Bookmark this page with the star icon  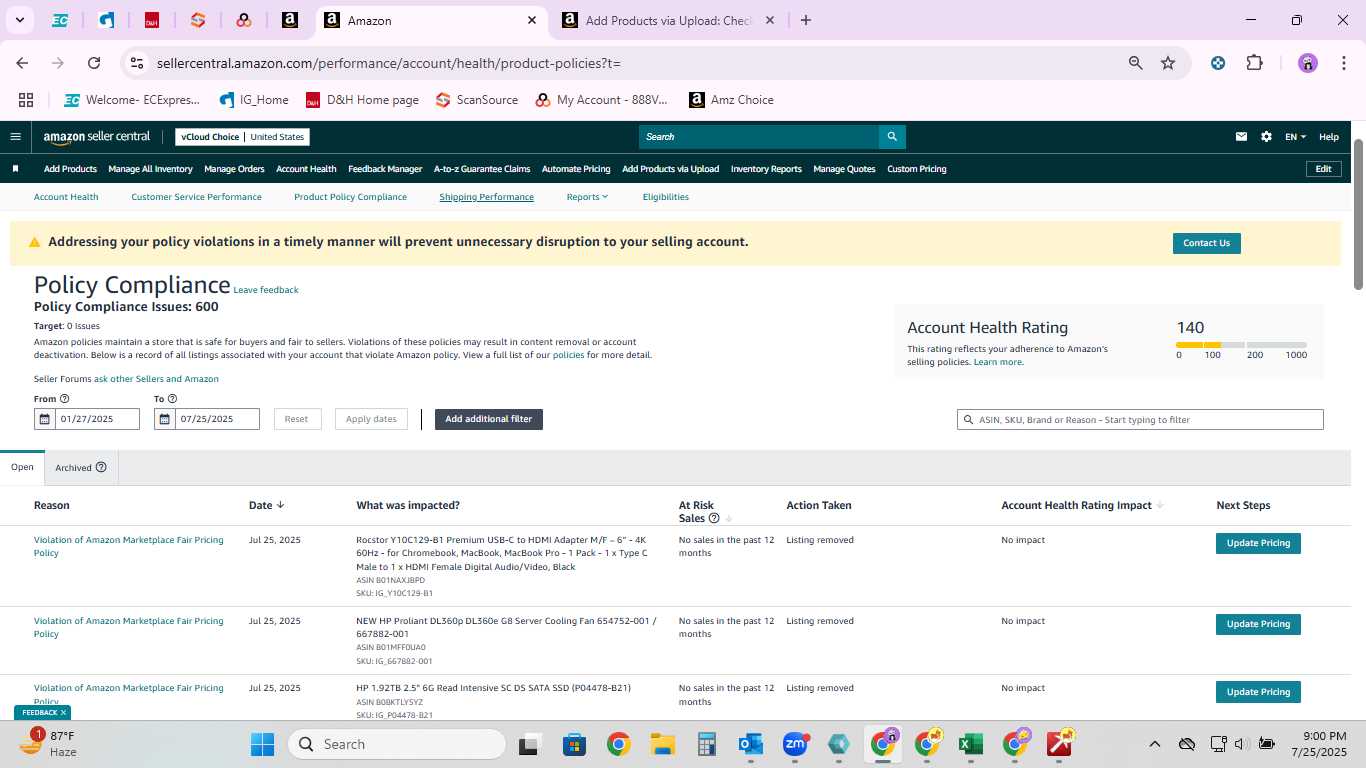pyautogui.click(x=1168, y=63)
